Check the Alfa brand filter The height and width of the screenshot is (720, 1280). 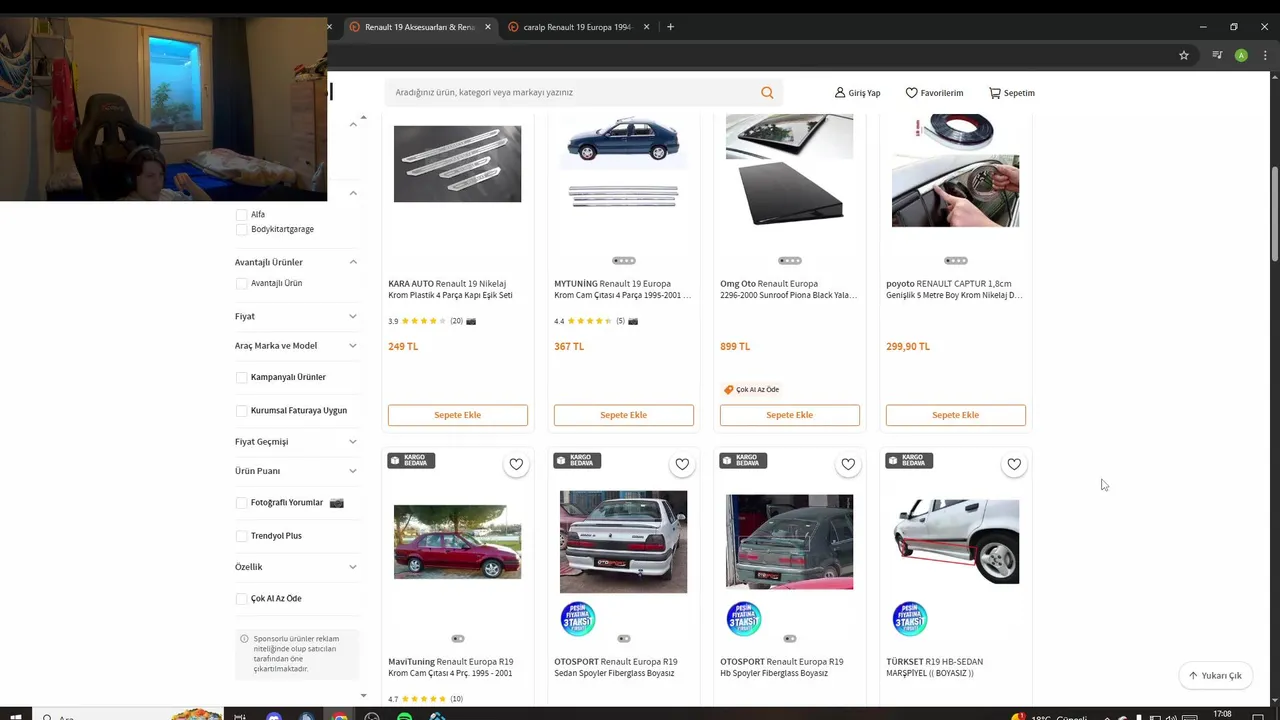[241, 214]
